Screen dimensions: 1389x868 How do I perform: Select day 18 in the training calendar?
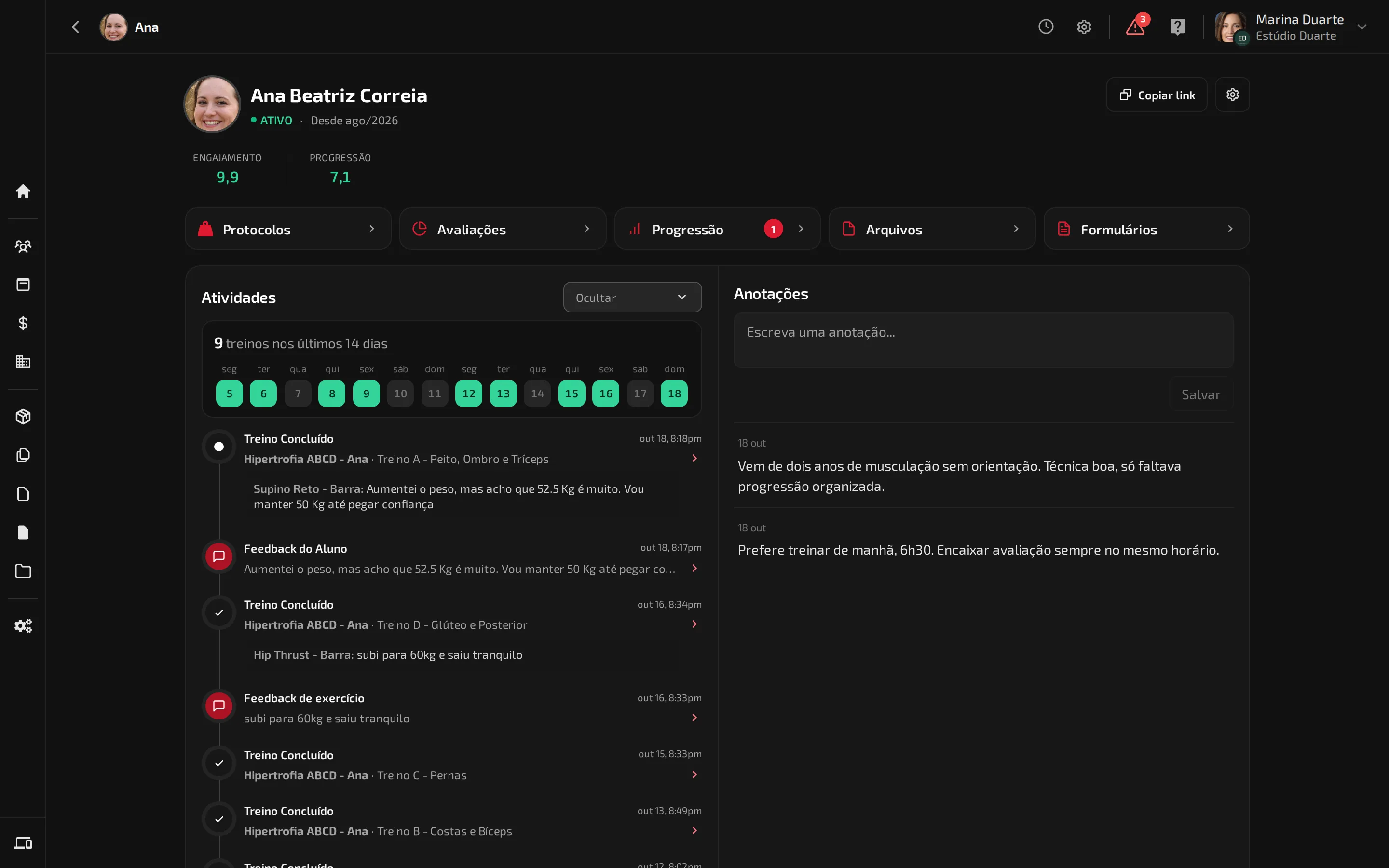pyautogui.click(x=674, y=394)
